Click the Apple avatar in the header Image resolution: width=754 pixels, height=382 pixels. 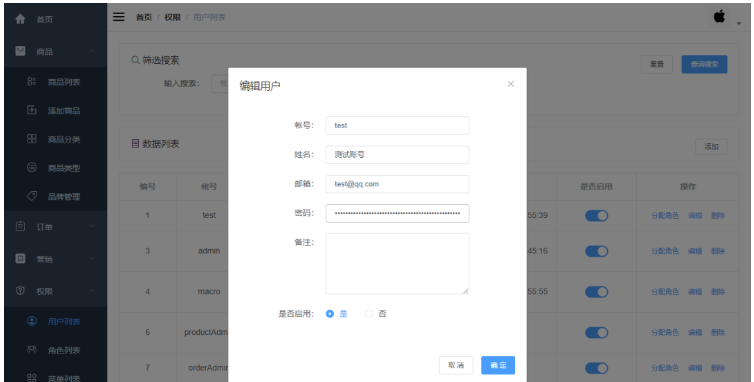pyautogui.click(x=719, y=17)
